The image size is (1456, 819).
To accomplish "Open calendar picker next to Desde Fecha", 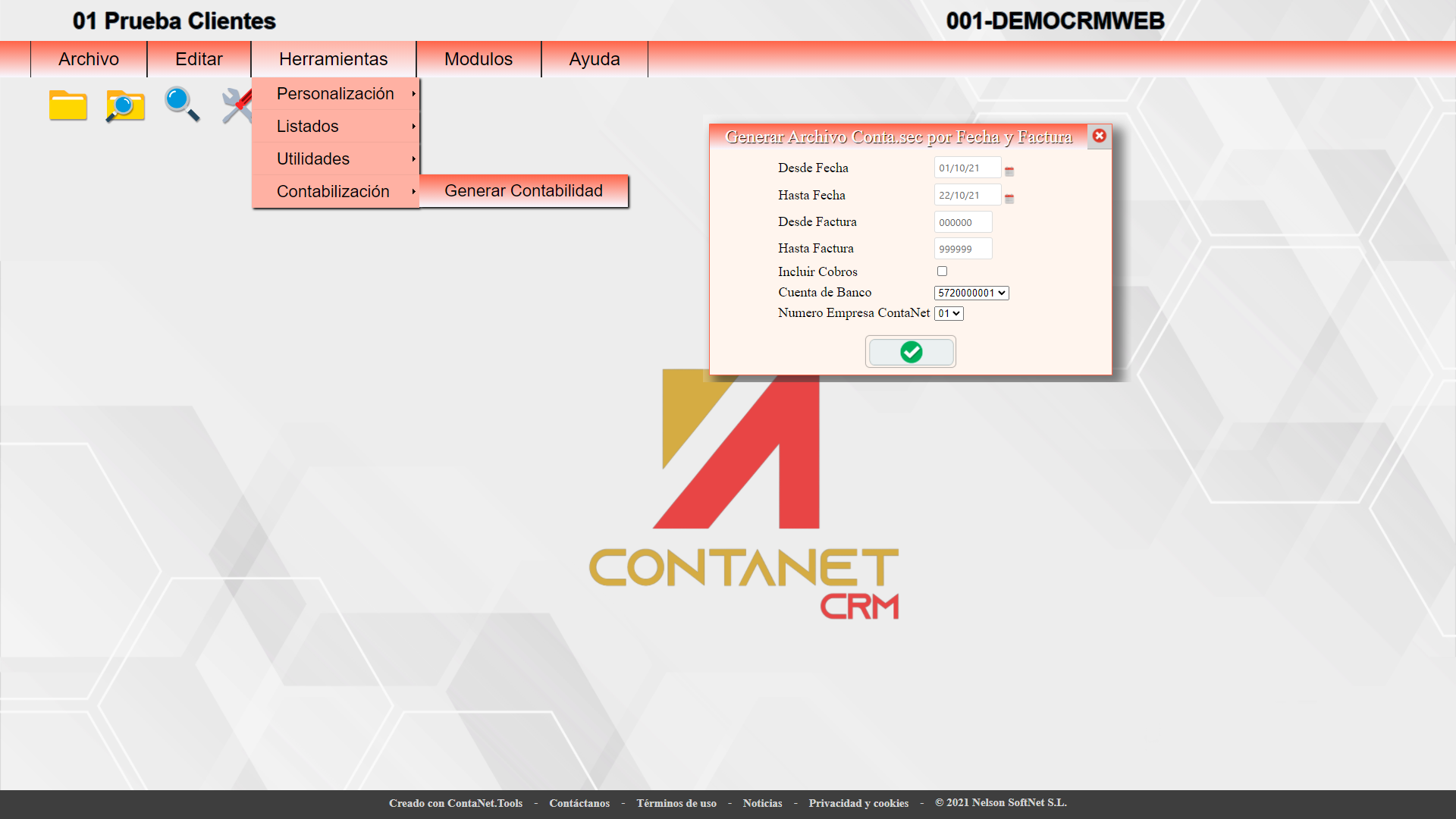I will click(x=1009, y=171).
